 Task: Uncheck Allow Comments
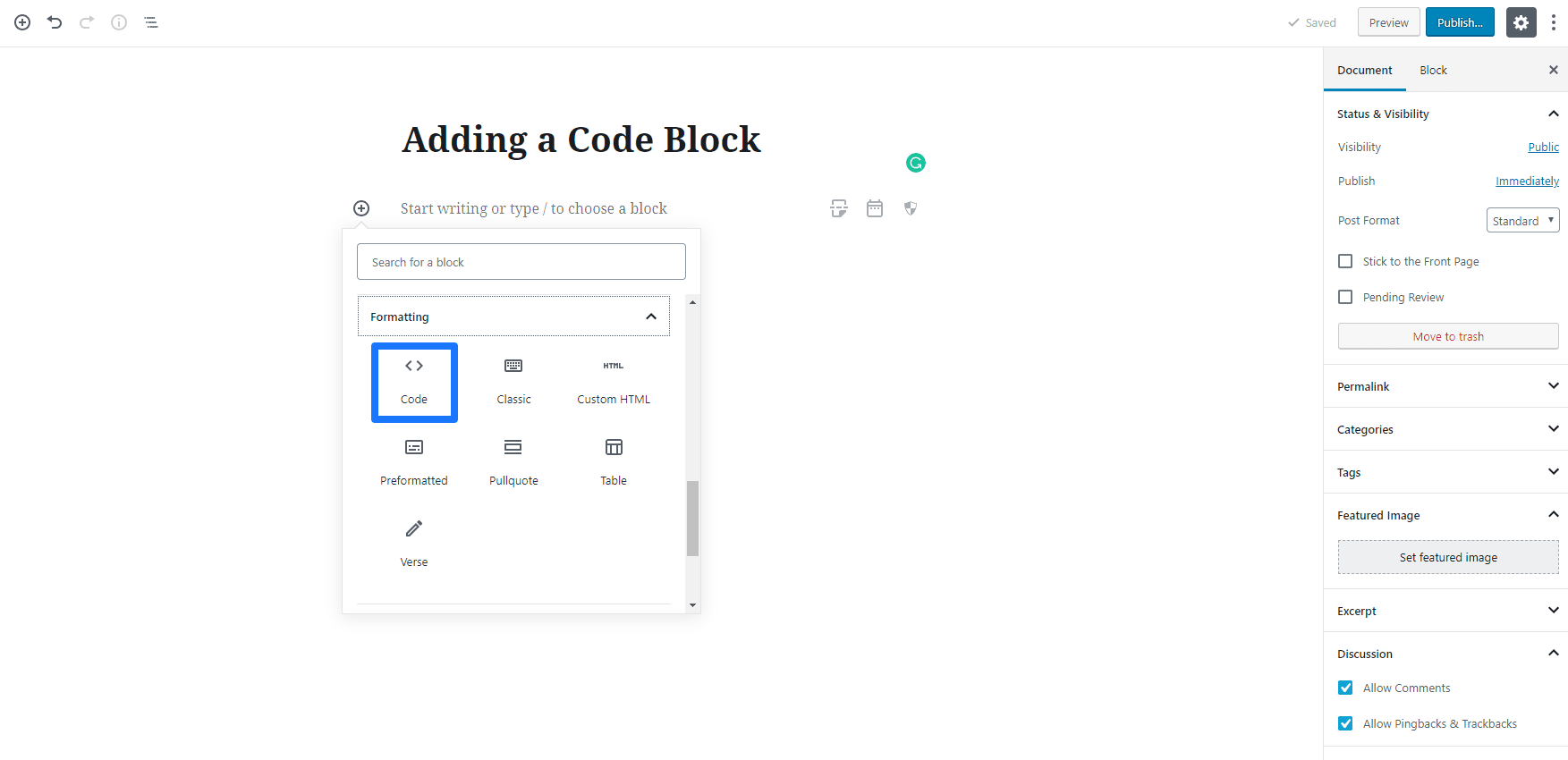coord(1345,688)
